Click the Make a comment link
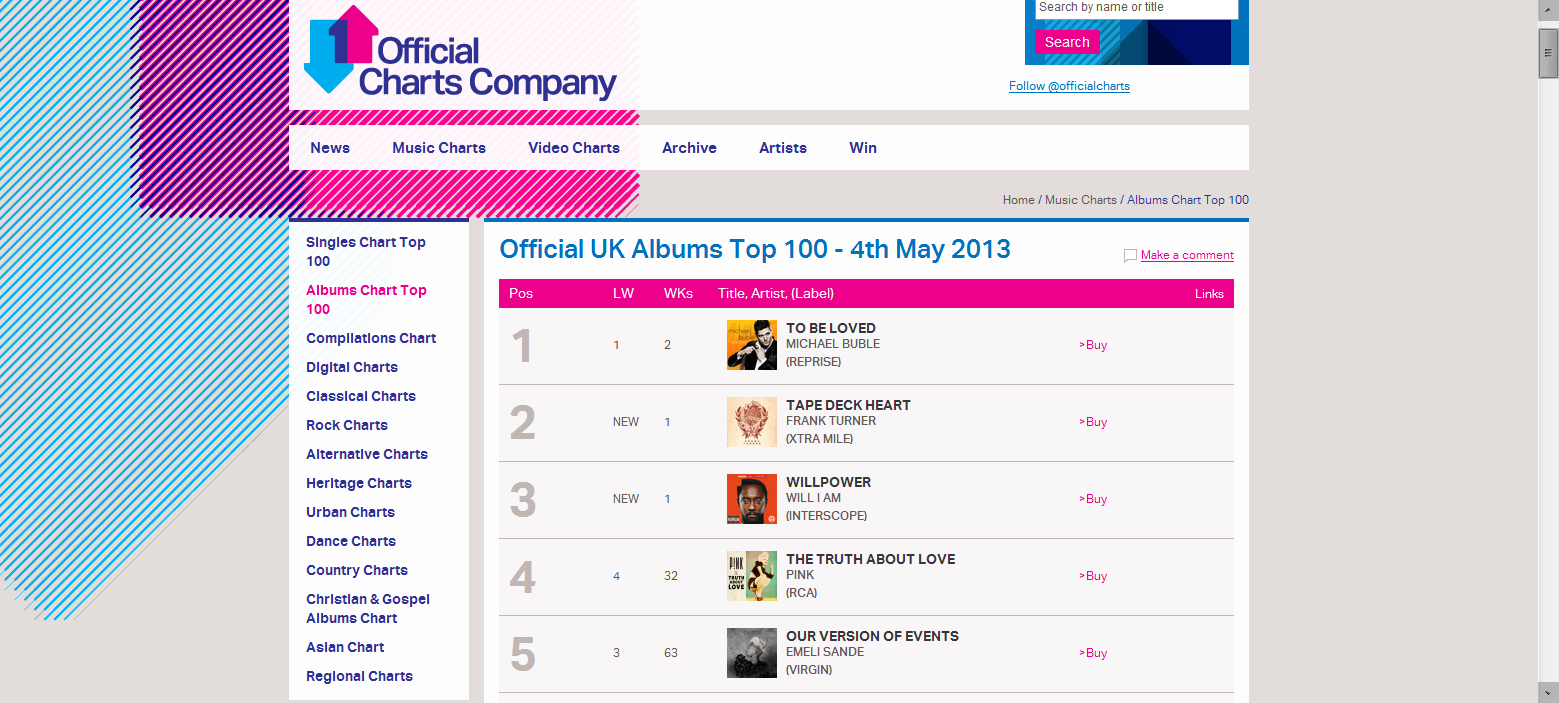The image size is (1559, 703). point(1187,255)
